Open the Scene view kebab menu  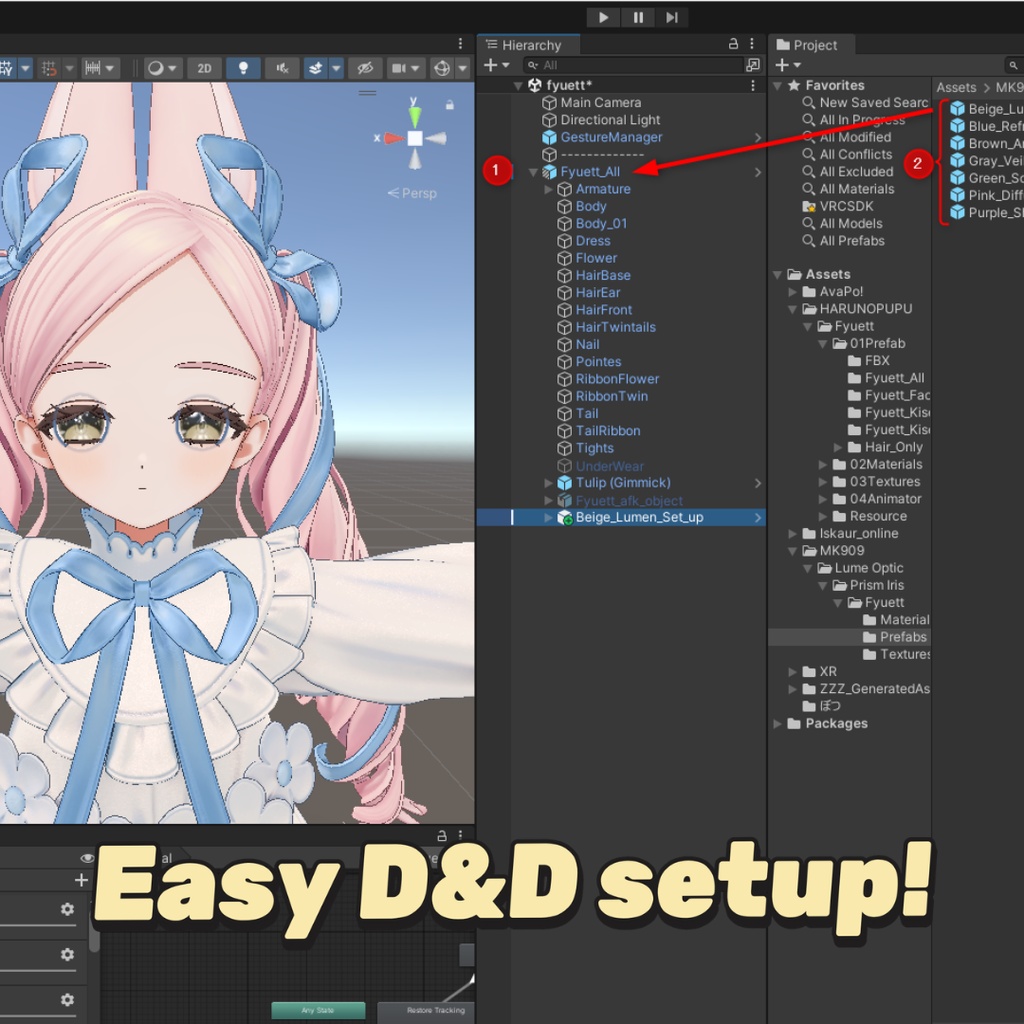(460, 43)
